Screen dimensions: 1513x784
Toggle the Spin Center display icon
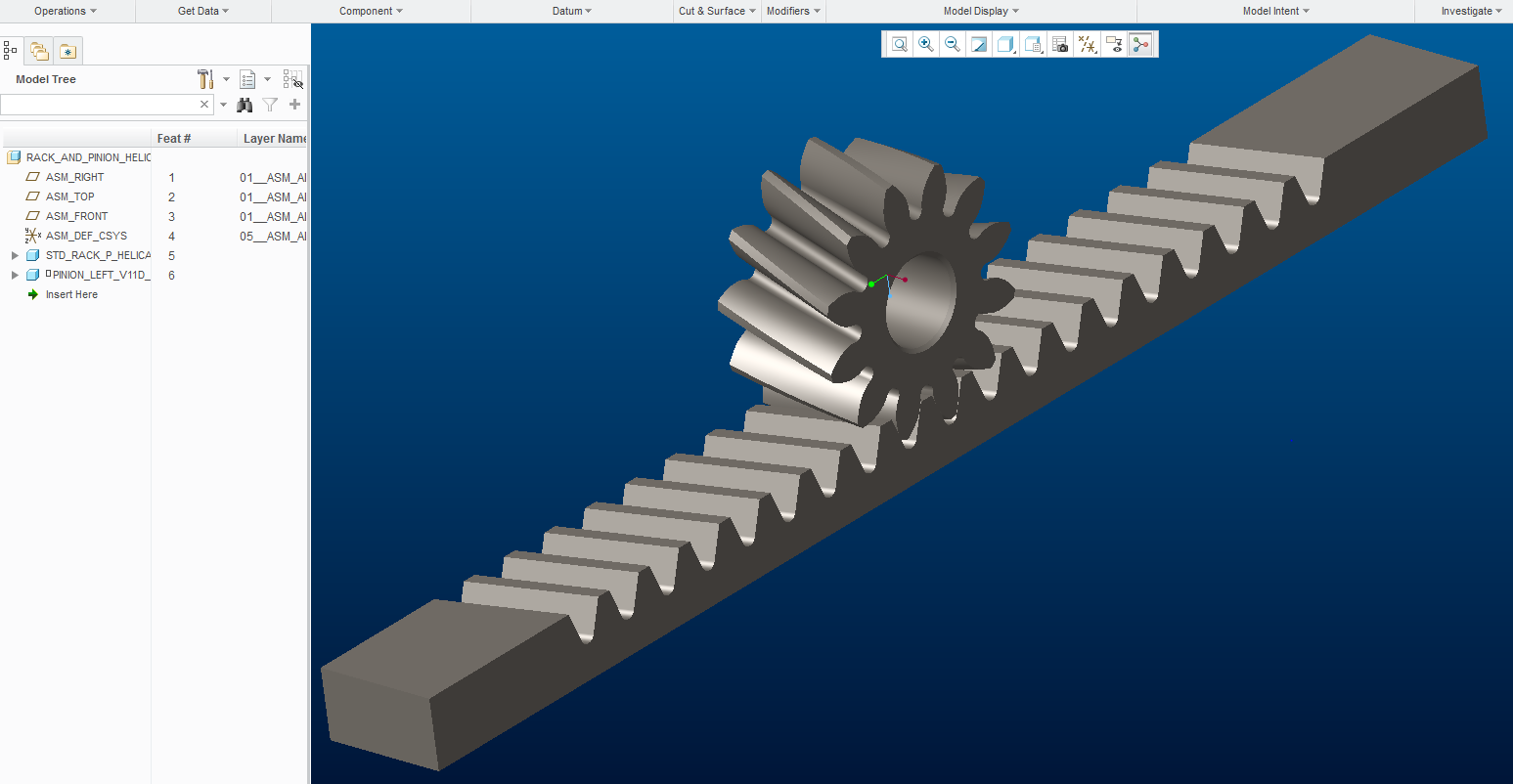[x=1140, y=44]
